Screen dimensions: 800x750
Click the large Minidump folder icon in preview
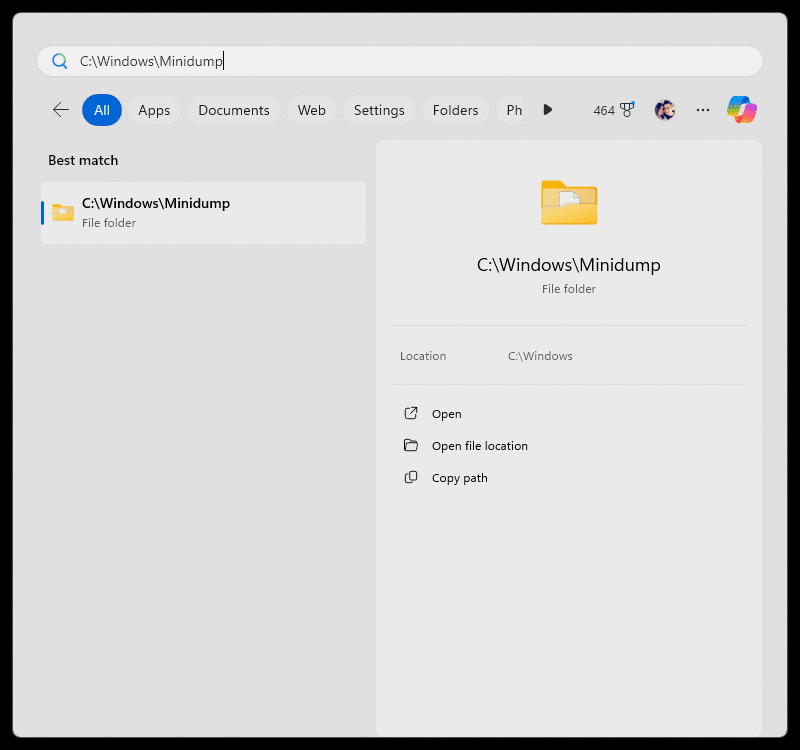[x=569, y=203]
